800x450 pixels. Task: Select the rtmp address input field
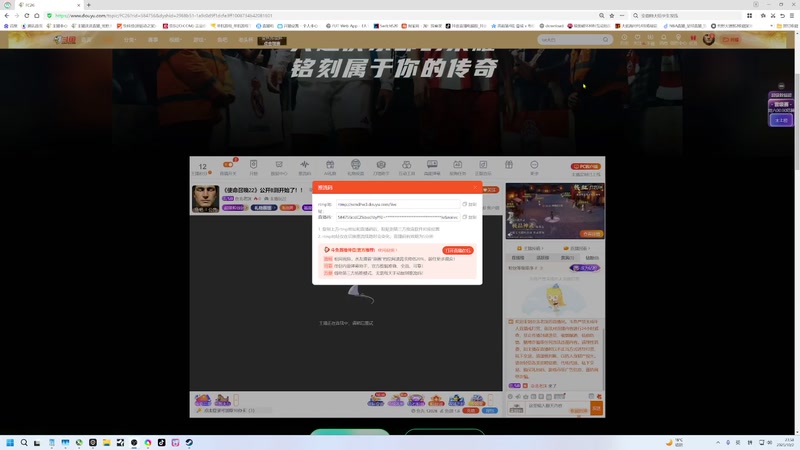pyautogui.click(x=397, y=204)
